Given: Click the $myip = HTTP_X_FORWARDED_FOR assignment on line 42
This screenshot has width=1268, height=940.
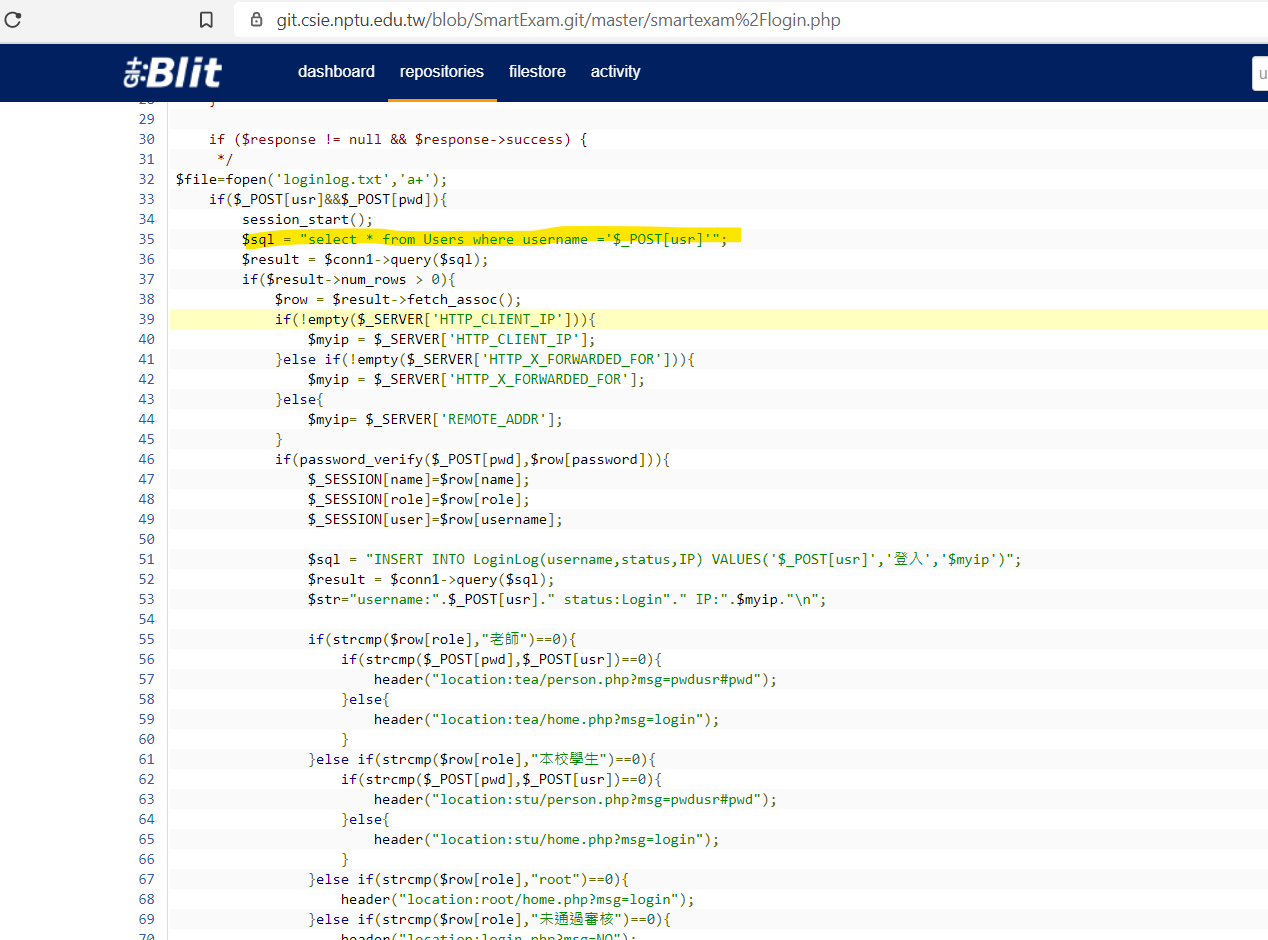Looking at the screenshot, I should [477, 379].
